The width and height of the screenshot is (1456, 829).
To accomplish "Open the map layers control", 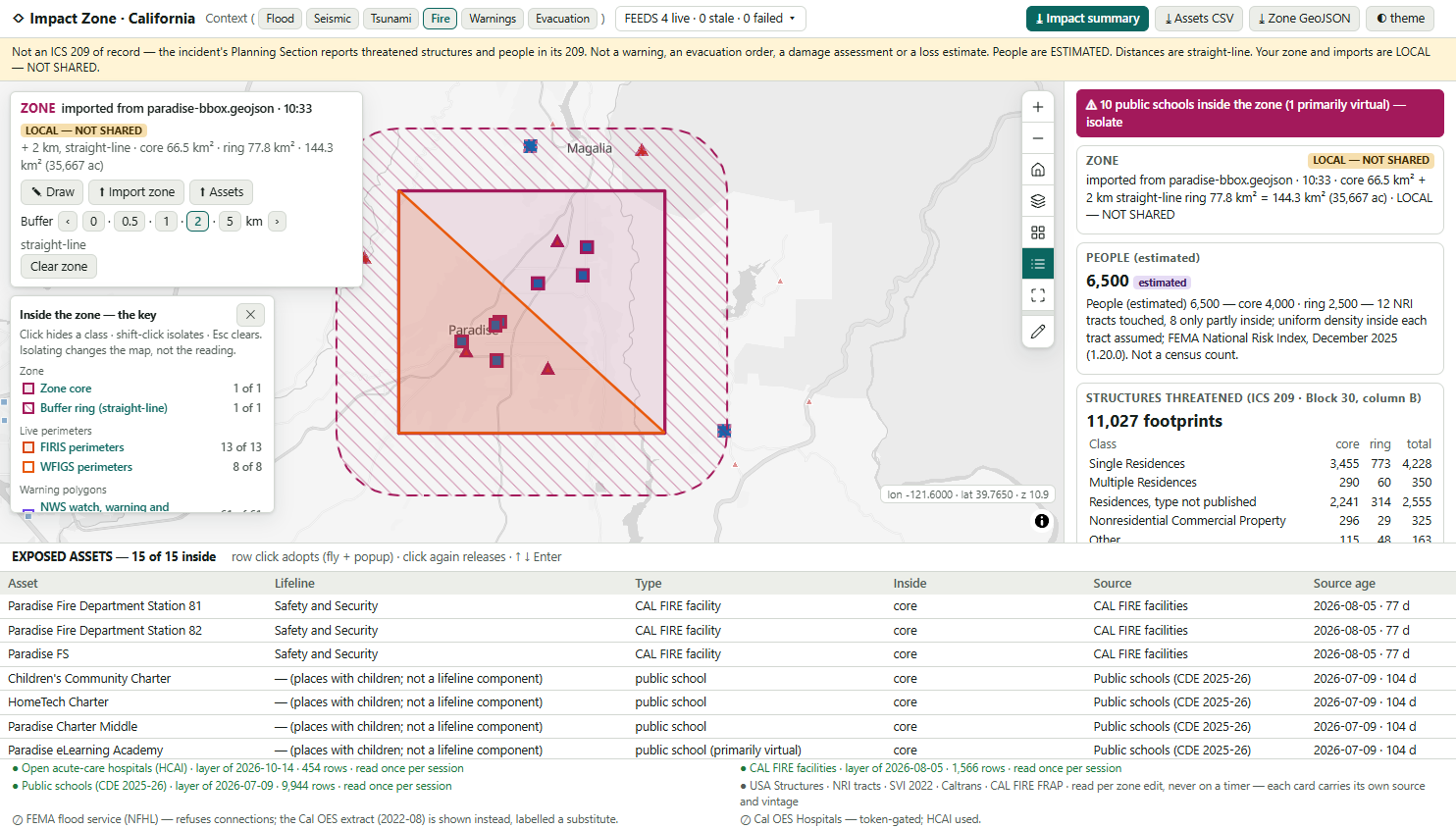I will point(1038,201).
